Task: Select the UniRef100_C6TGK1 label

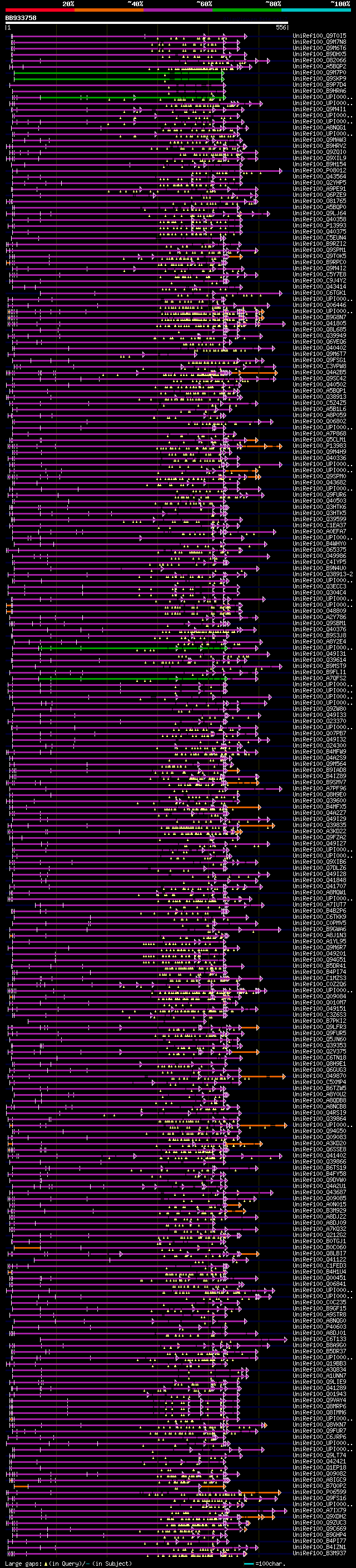Action: click(x=319, y=293)
